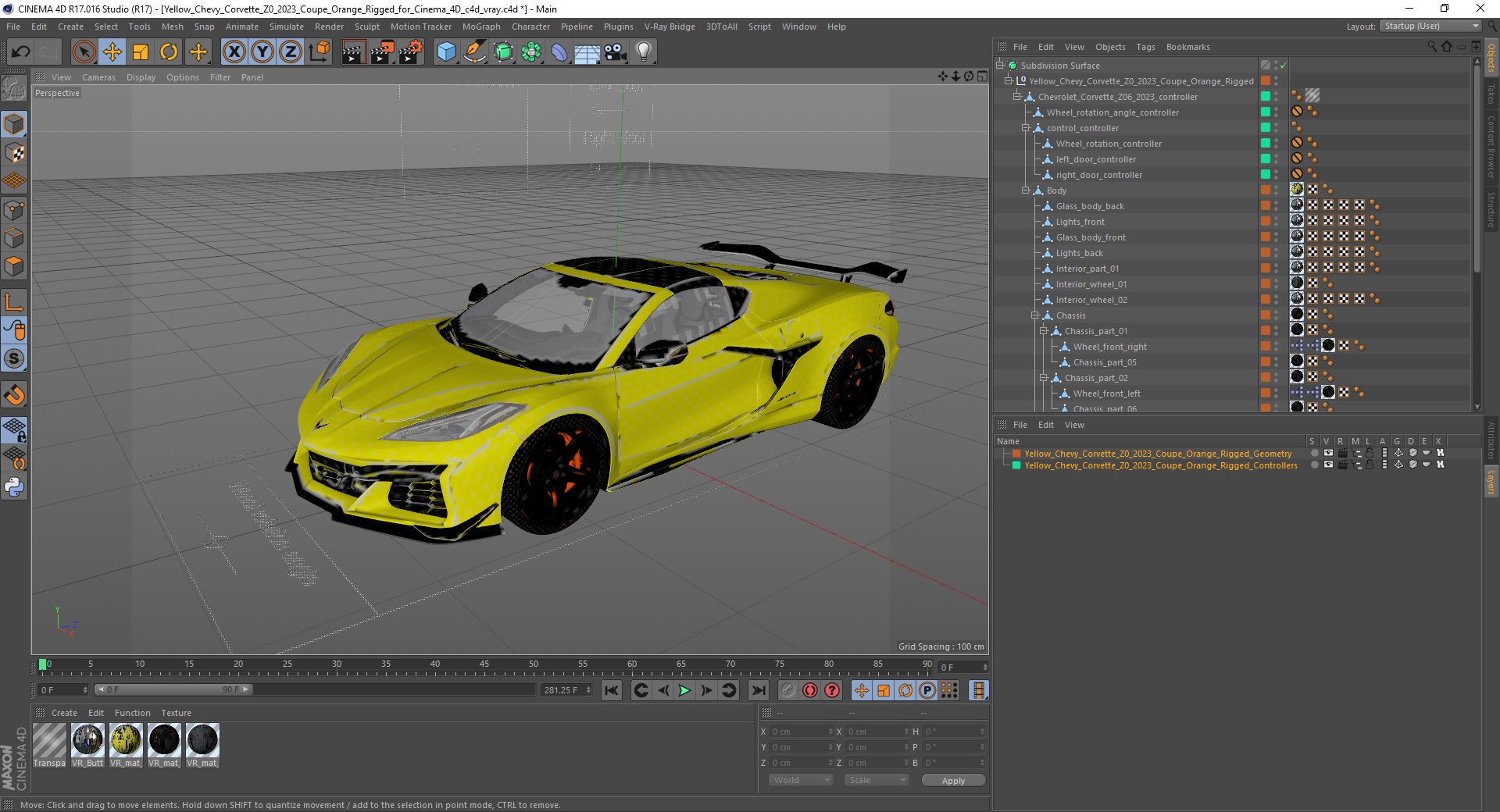The image size is (1500, 812).
Task: Collapse the Body tree node
Action: [1026, 191]
